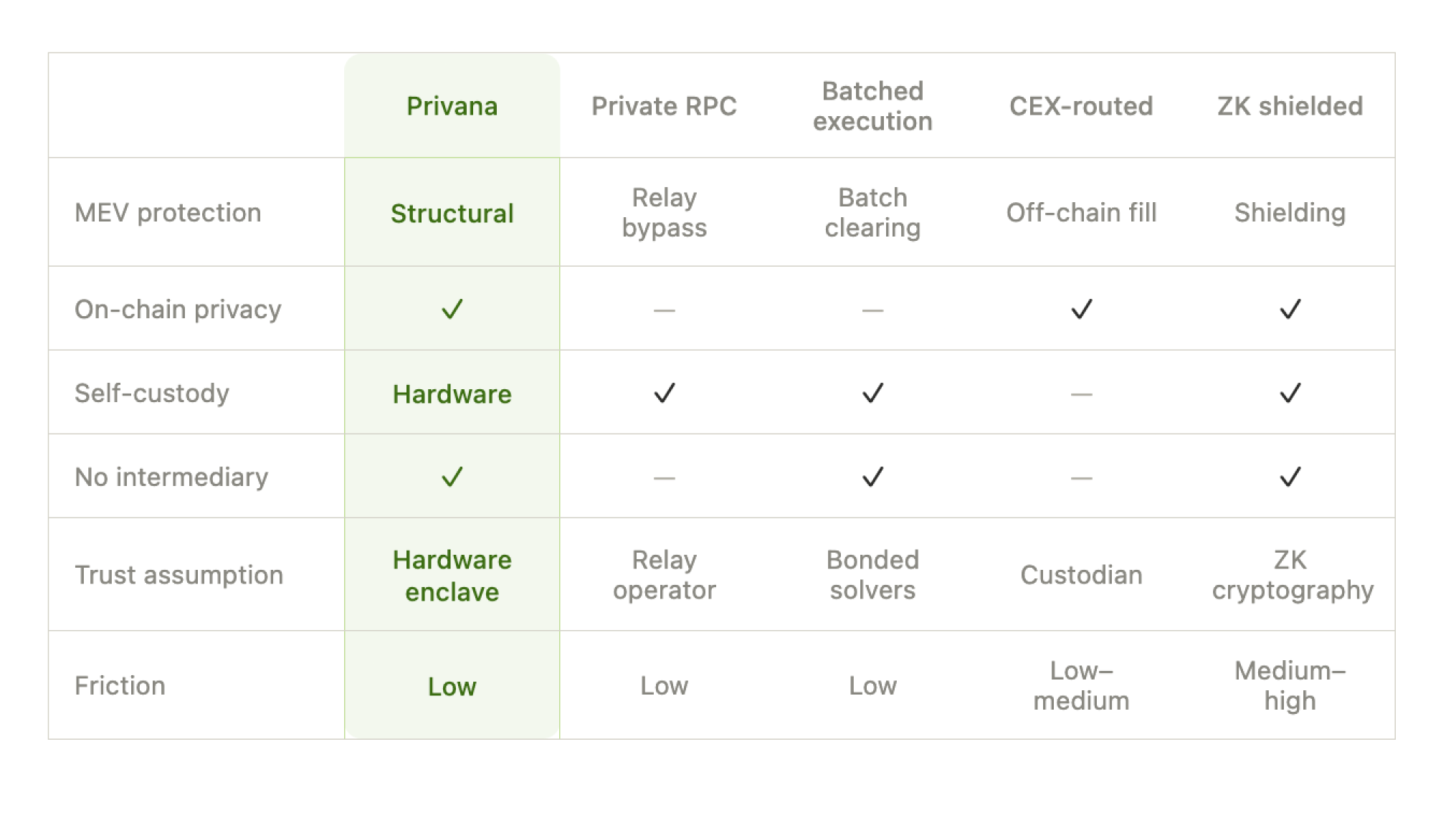Click the CEX-routed On-chain privacy checkmark

tap(1081, 309)
